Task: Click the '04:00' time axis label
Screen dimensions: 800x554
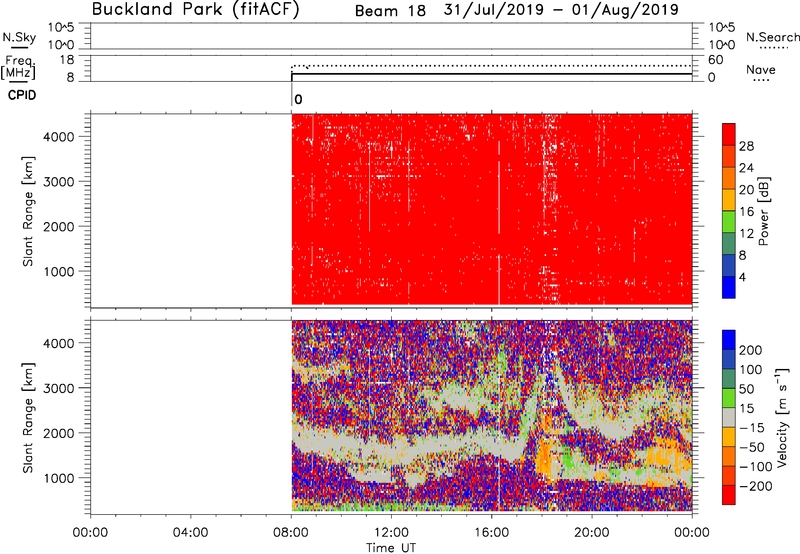Action: 190,533
